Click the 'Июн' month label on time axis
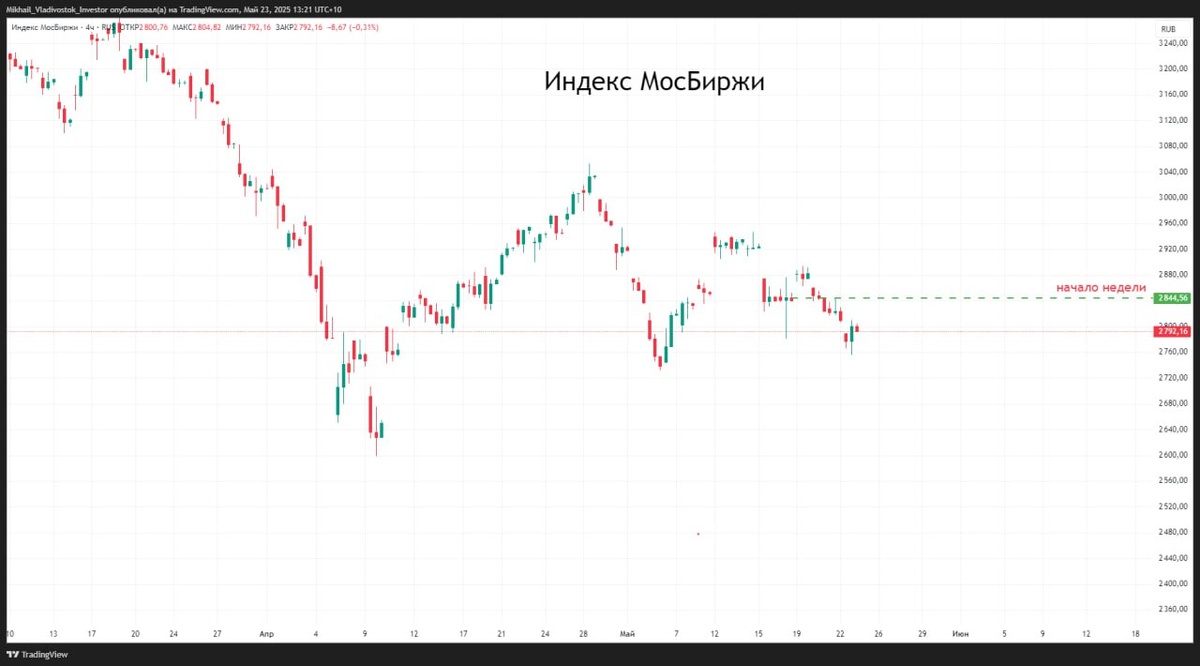1200x666 pixels. coord(960,633)
